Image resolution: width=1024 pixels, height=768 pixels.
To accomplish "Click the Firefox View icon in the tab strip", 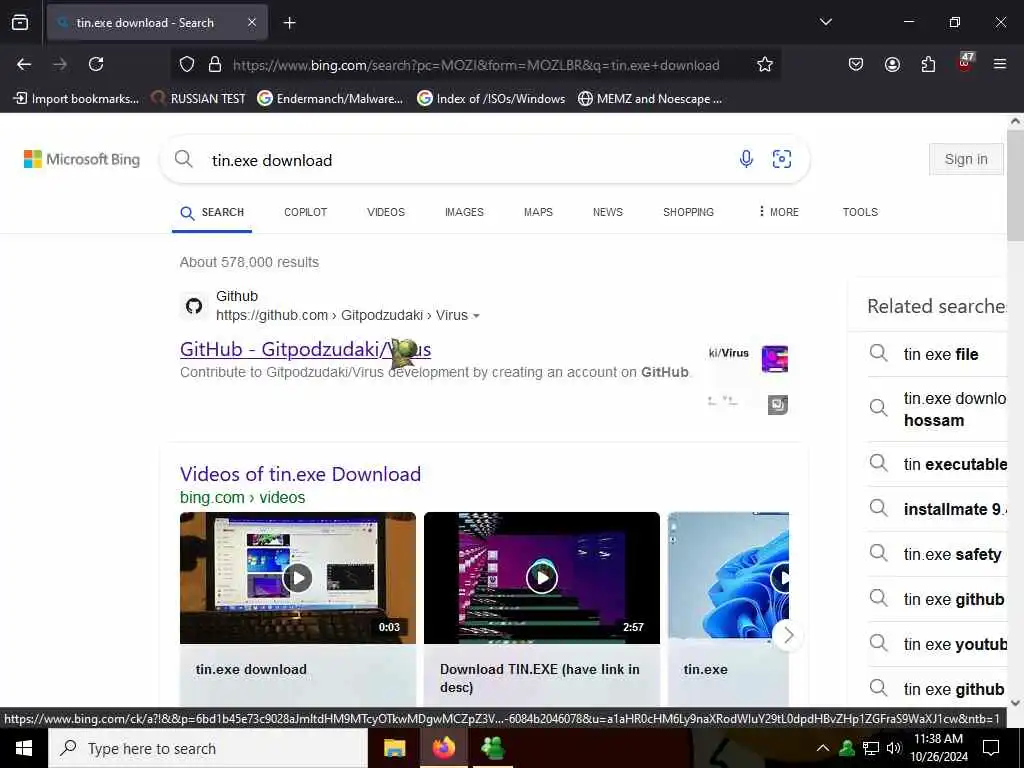I will (20, 23).
